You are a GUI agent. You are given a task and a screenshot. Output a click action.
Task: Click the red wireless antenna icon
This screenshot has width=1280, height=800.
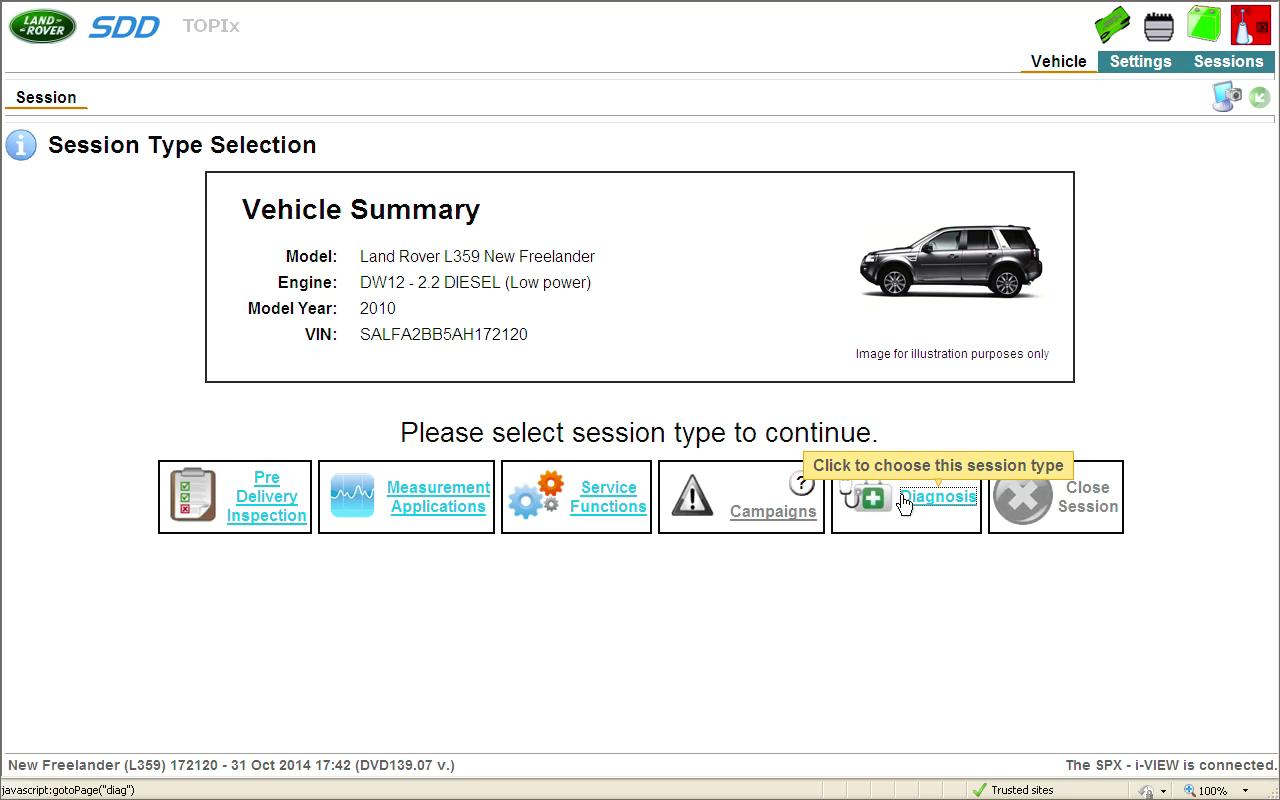coord(1250,25)
